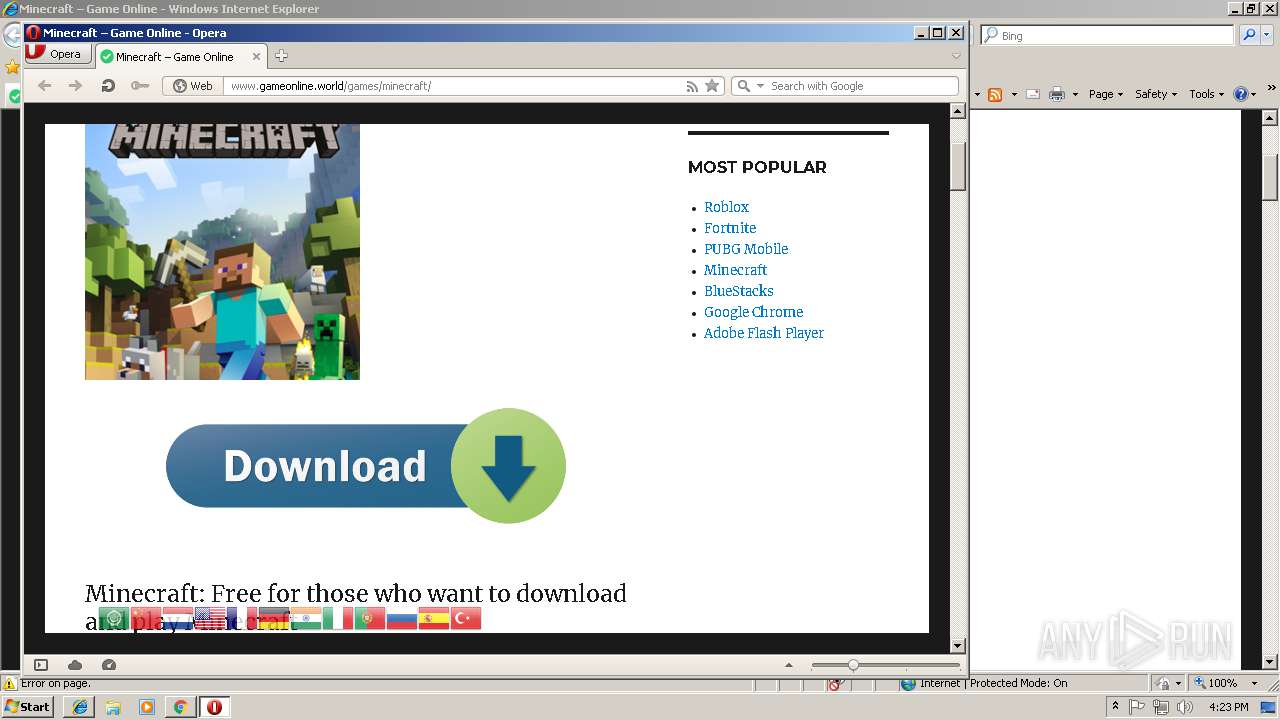Select Dutch language flag
The height and width of the screenshot is (720, 1280).
tap(178, 619)
